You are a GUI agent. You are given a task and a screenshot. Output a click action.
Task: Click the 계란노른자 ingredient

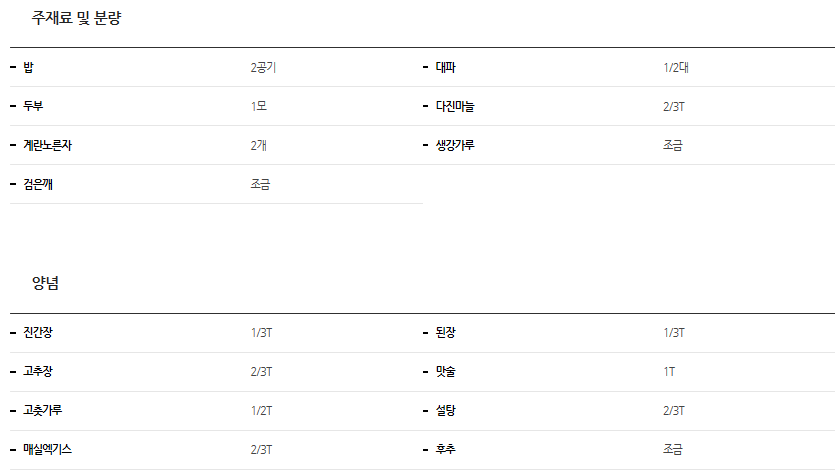coord(48,146)
